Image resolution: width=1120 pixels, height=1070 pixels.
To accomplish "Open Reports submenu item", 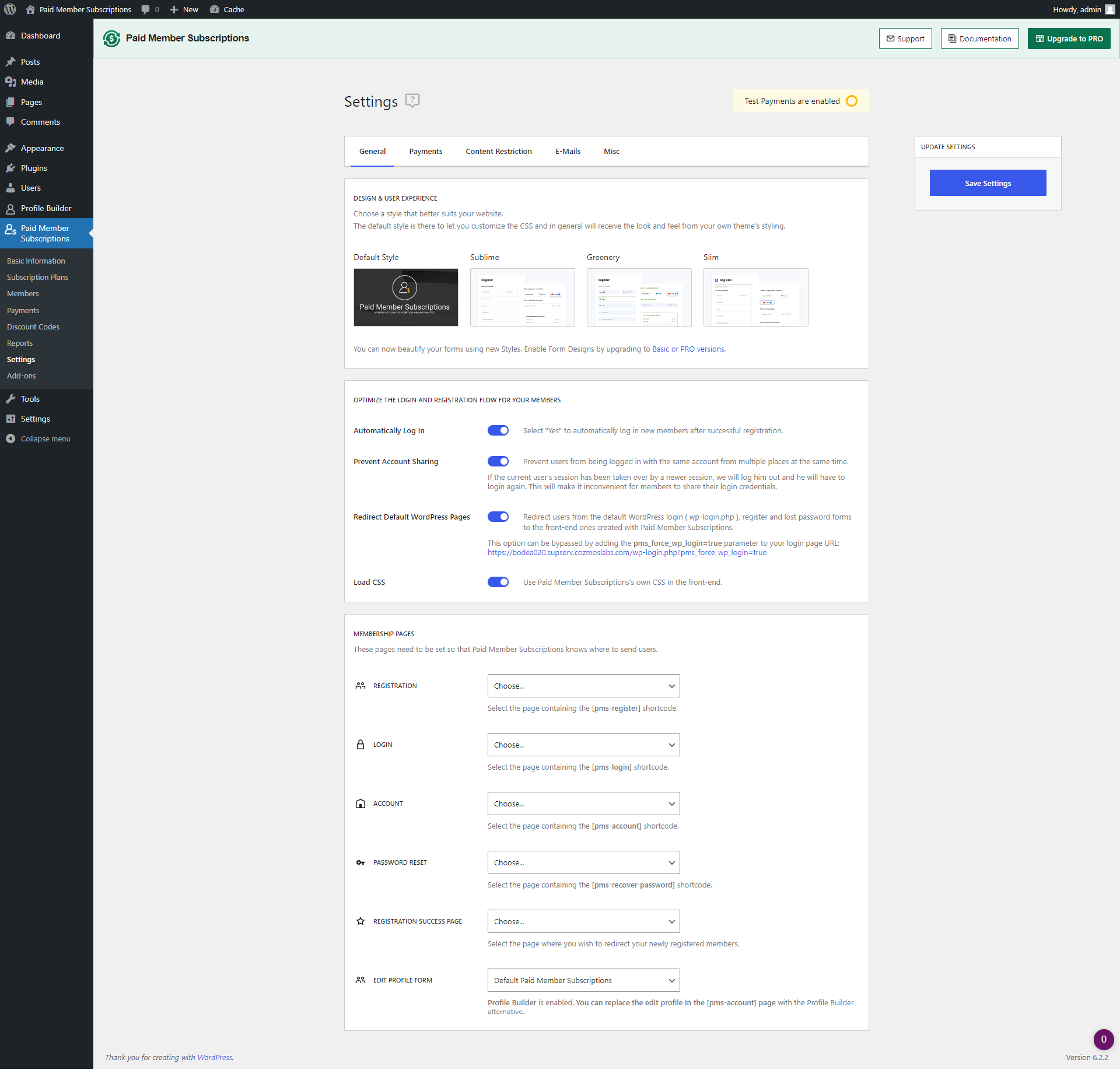I will (20, 343).
